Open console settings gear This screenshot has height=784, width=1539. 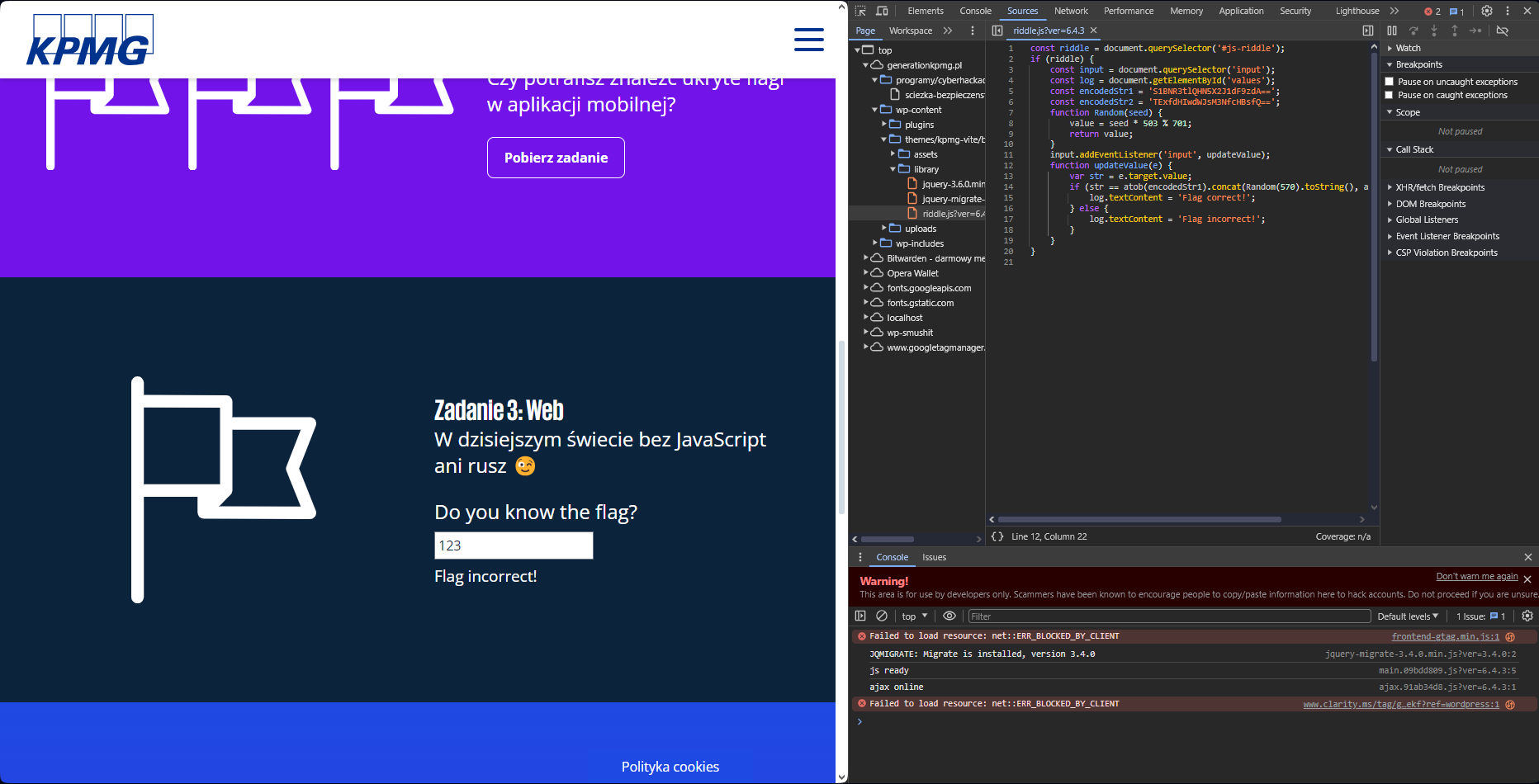click(x=1527, y=616)
